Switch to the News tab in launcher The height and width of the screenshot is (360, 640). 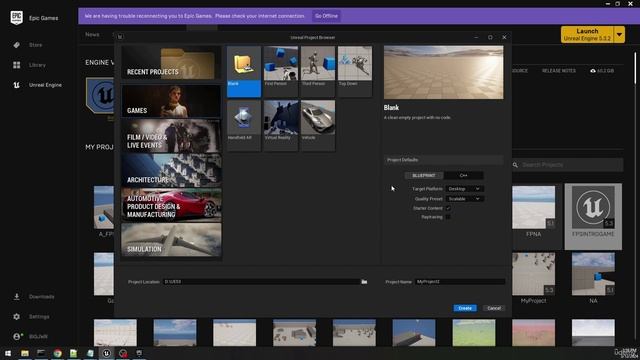(x=92, y=35)
